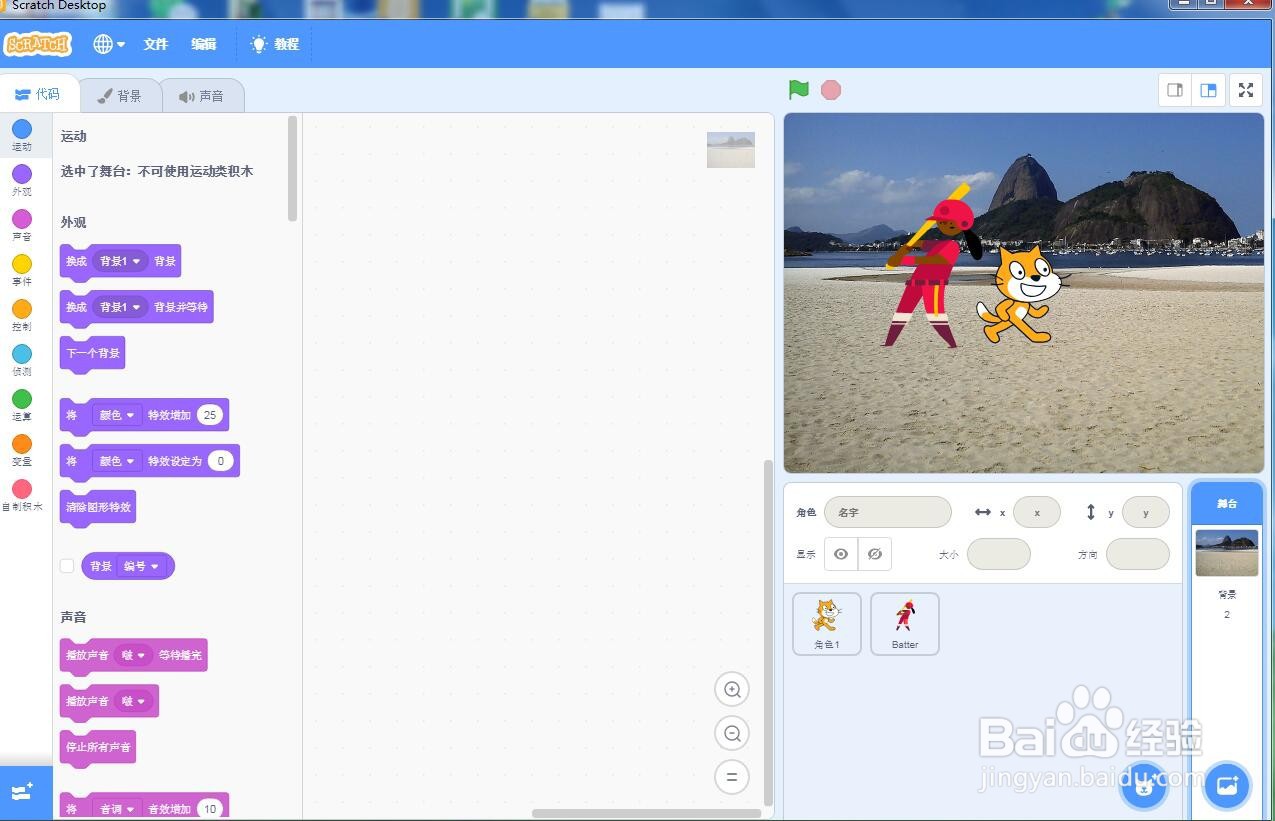Hide the sprite with crossed-eye icon
This screenshot has height=821, width=1275.
pyautogui.click(x=875, y=554)
